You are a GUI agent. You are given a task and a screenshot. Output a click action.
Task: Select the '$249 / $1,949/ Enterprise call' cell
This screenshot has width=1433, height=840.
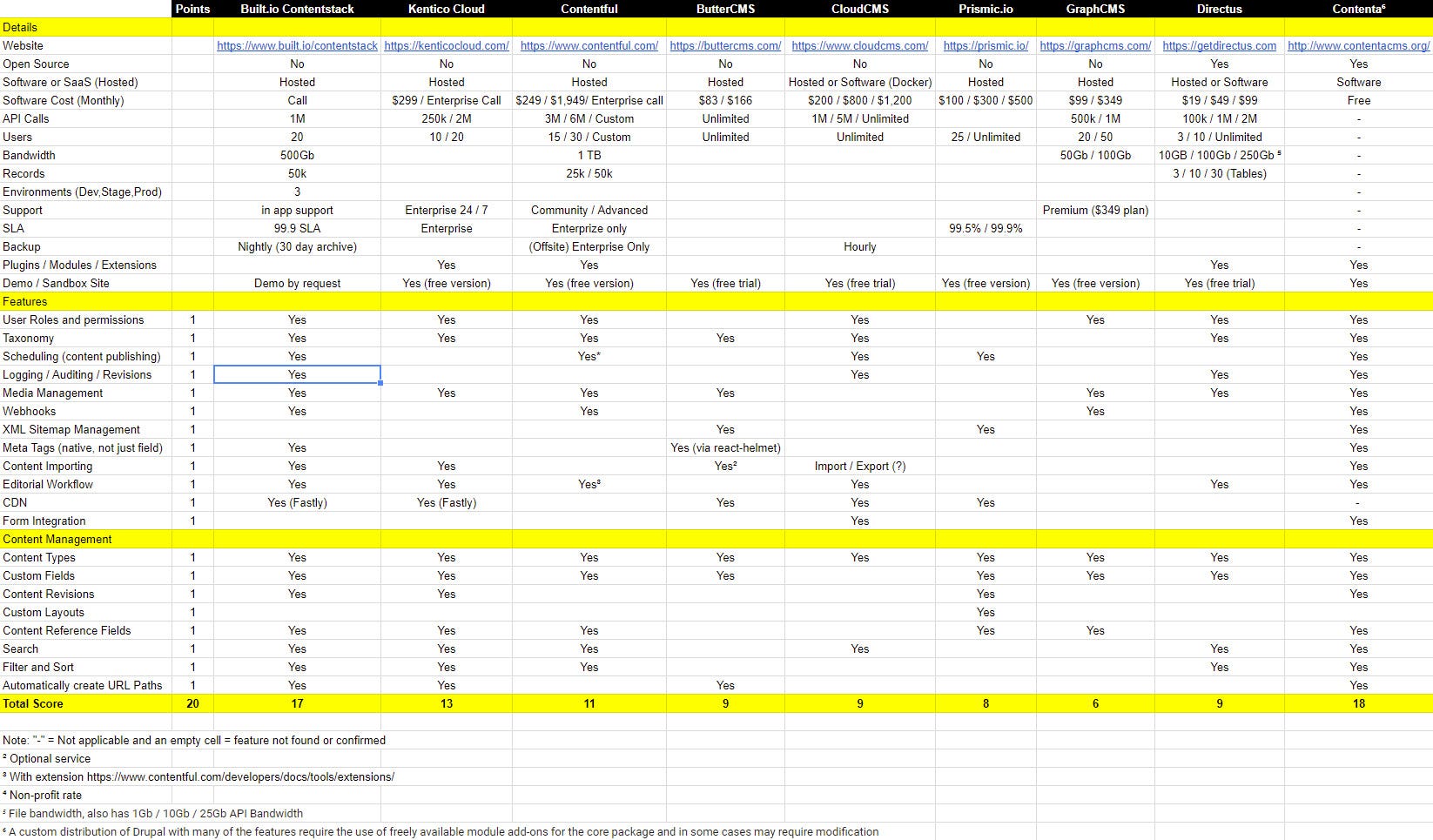(589, 100)
